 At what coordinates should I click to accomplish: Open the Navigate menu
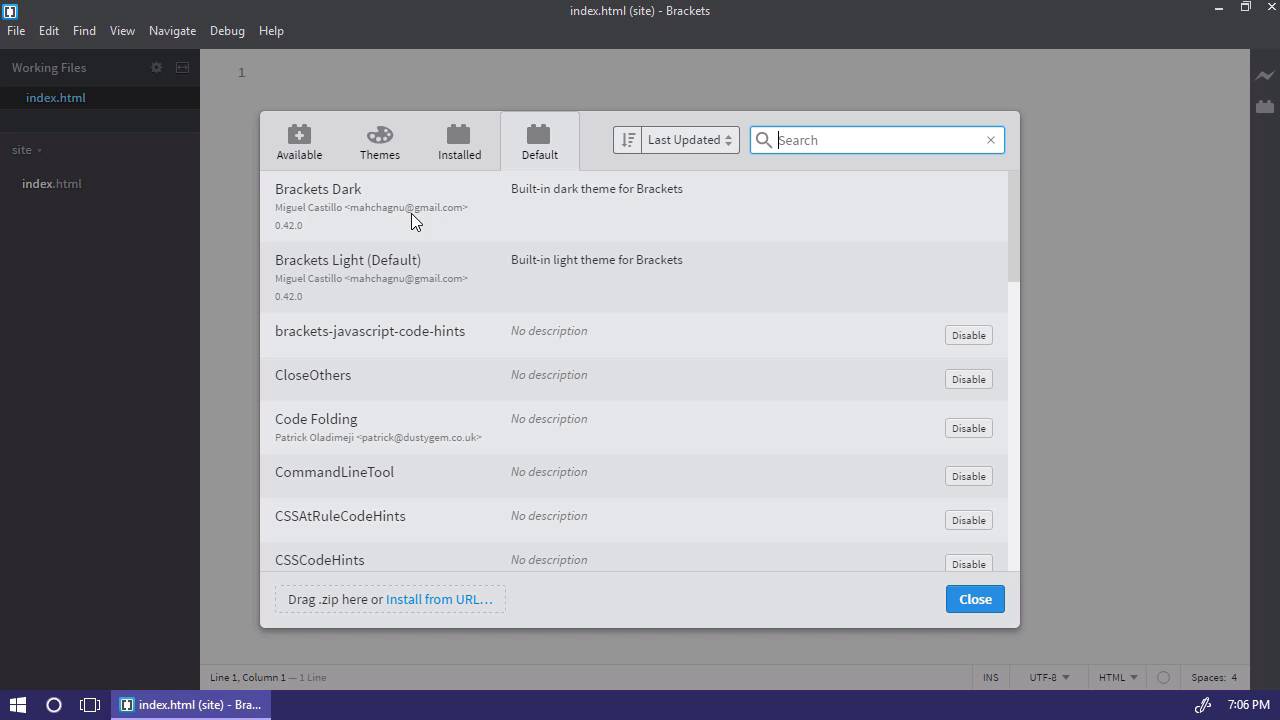pos(172,31)
